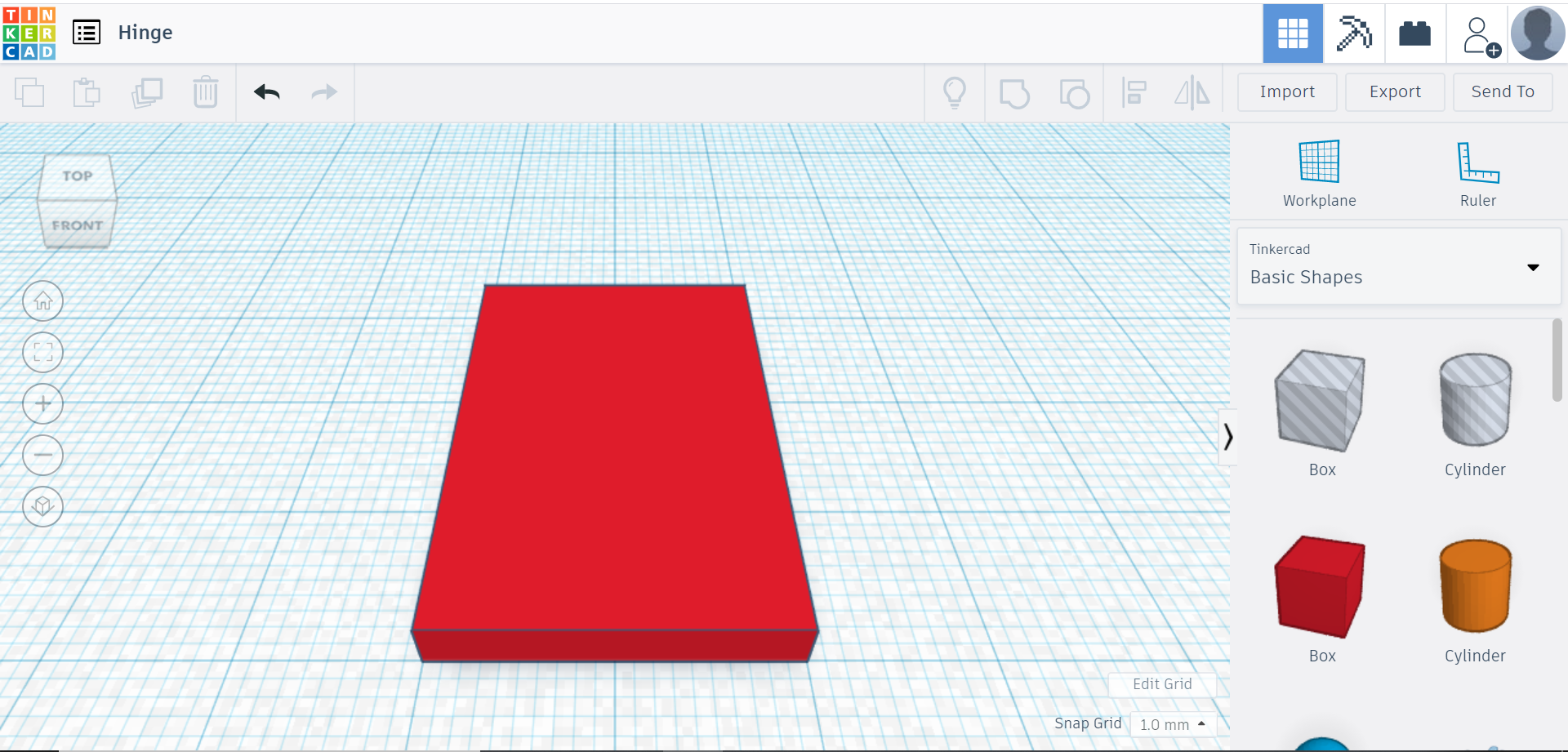This screenshot has width=1568, height=752.
Task: Activate the Mirror/Flip tool
Action: [x=1192, y=92]
